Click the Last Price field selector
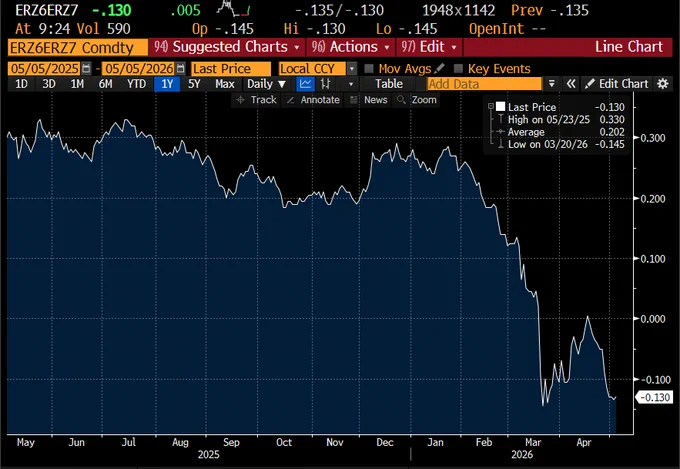680x469 pixels. (231, 69)
